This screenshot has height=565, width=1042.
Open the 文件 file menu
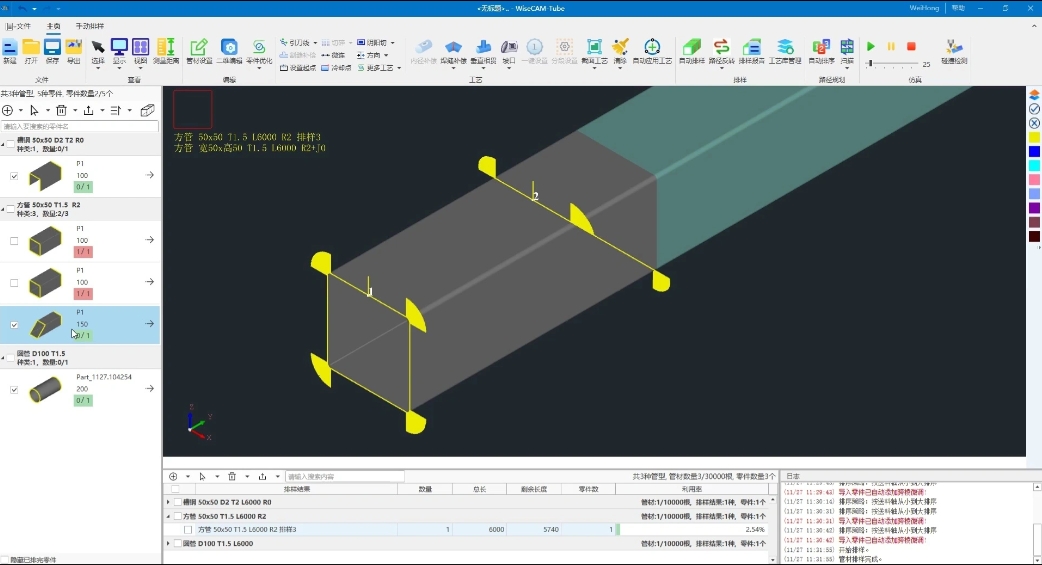pos(19,26)
